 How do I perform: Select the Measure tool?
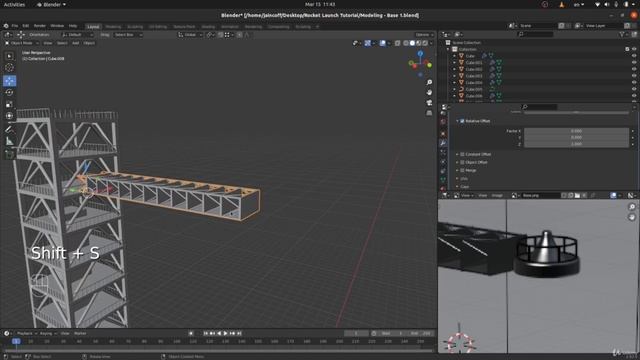coord(9,142)
